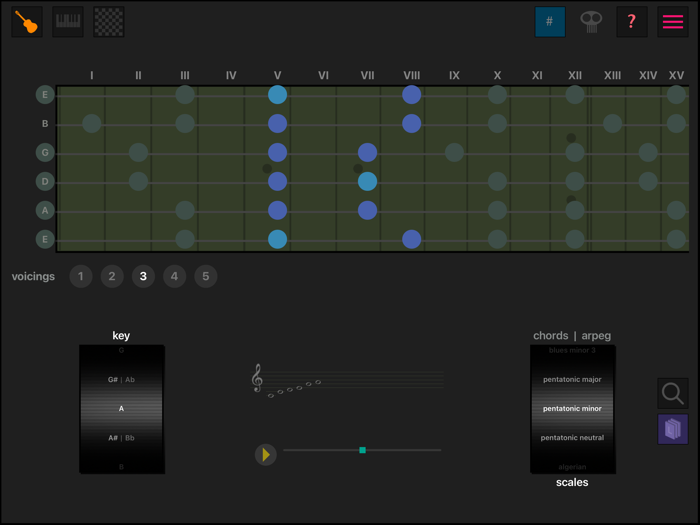Tap note on A string fret VII

tap(367, 210)
